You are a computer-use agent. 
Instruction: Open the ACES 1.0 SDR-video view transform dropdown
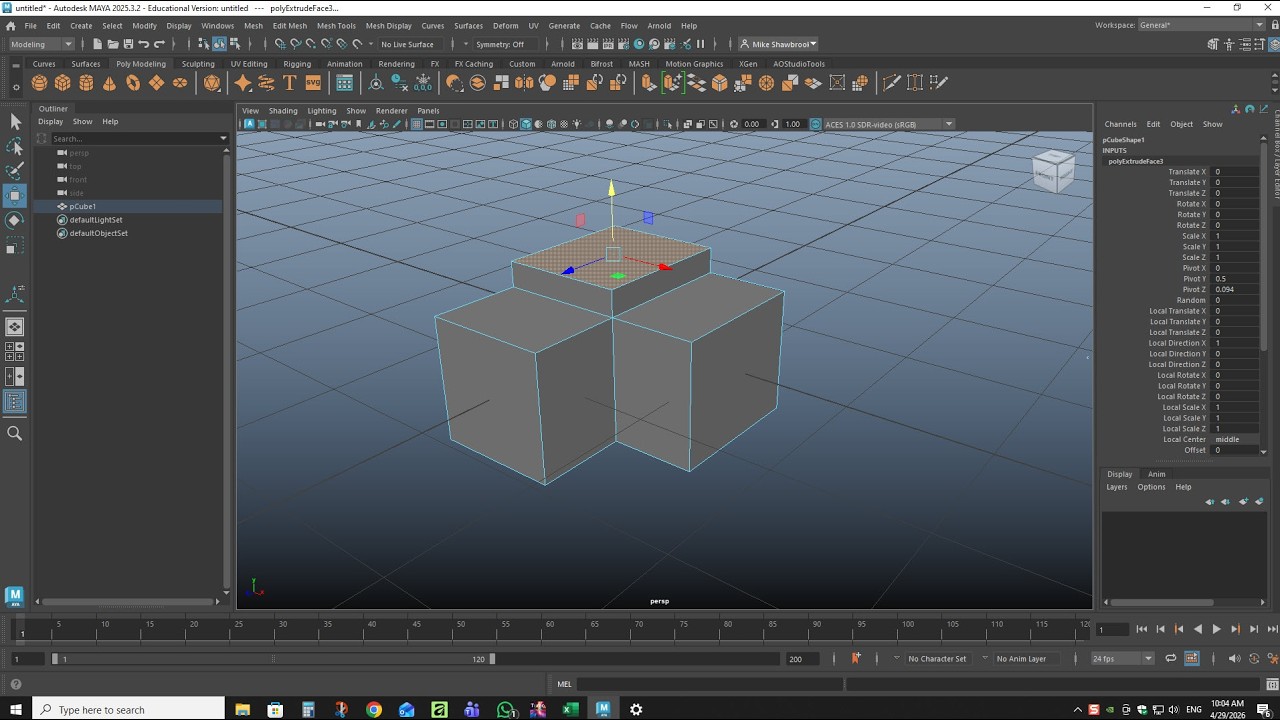(x=888, y=124)
